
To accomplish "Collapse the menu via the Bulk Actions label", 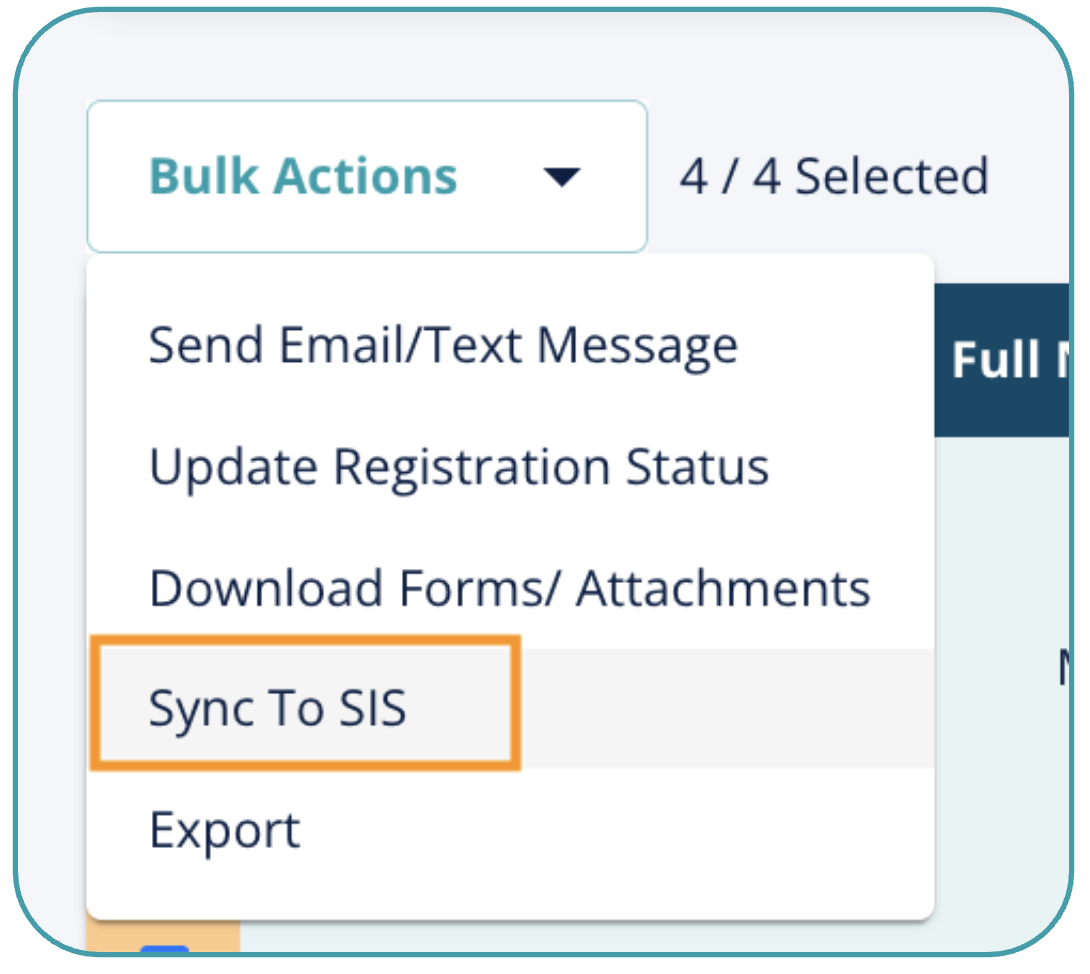I will [303, 177].
